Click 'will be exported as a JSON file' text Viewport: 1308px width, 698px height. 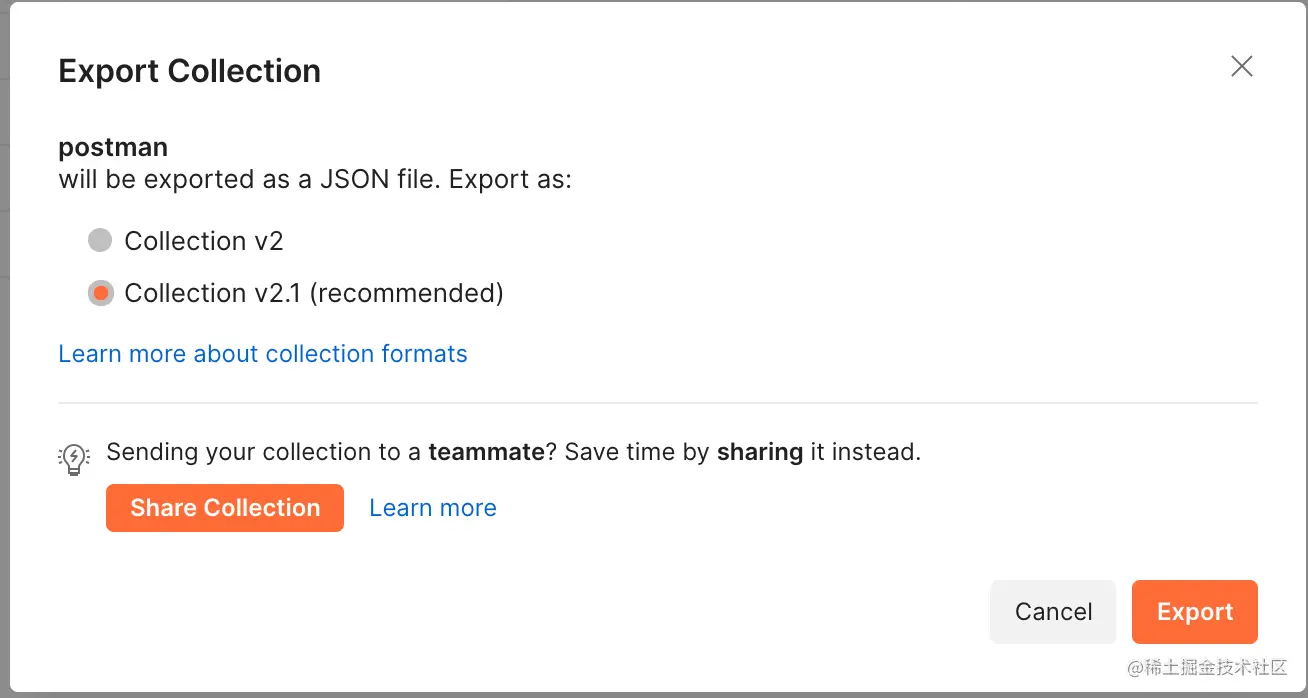[250, 180]
